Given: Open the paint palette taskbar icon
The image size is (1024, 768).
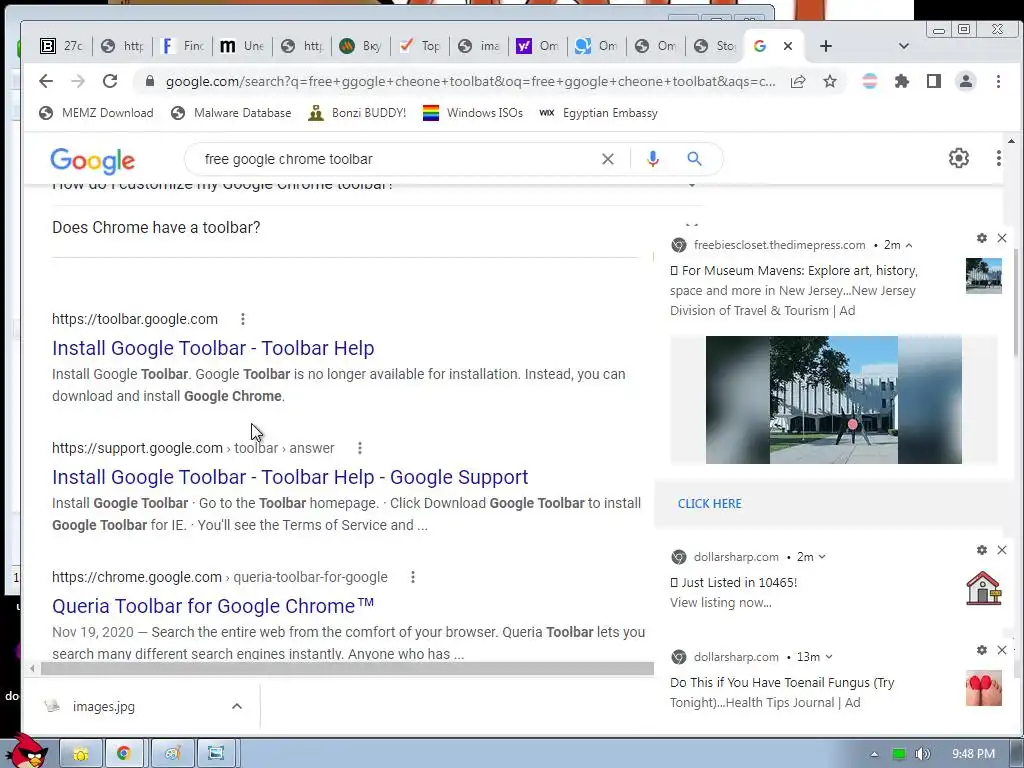Looking at the screenshot, I should pyautogui.click(x=172, y=754).
